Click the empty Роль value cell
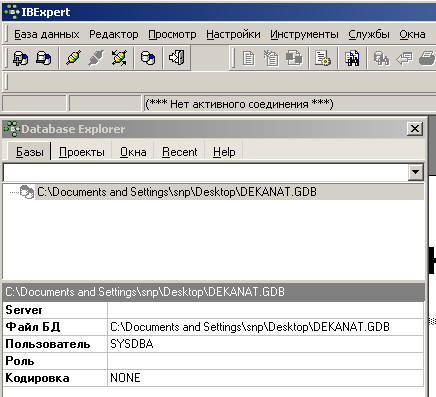436x397 pixels. (265, 361)
